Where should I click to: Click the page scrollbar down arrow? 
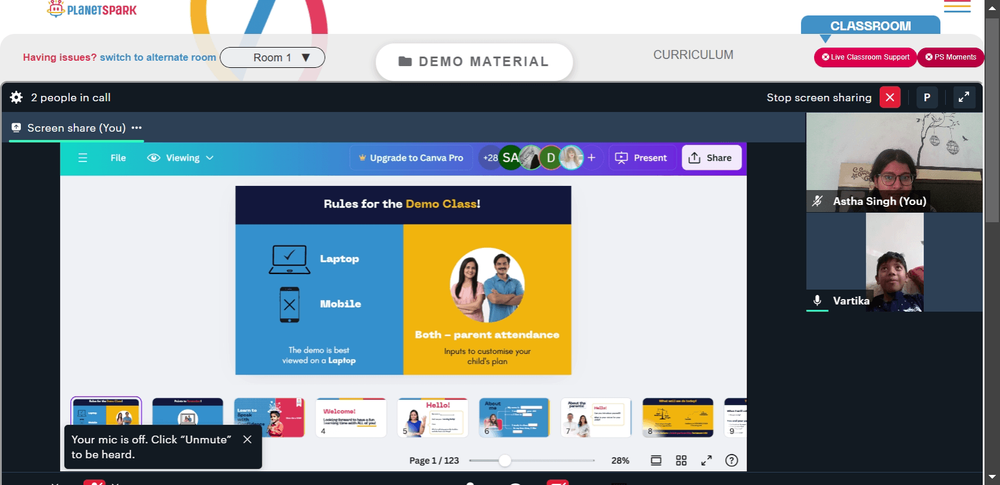click(x=993, y=479)
